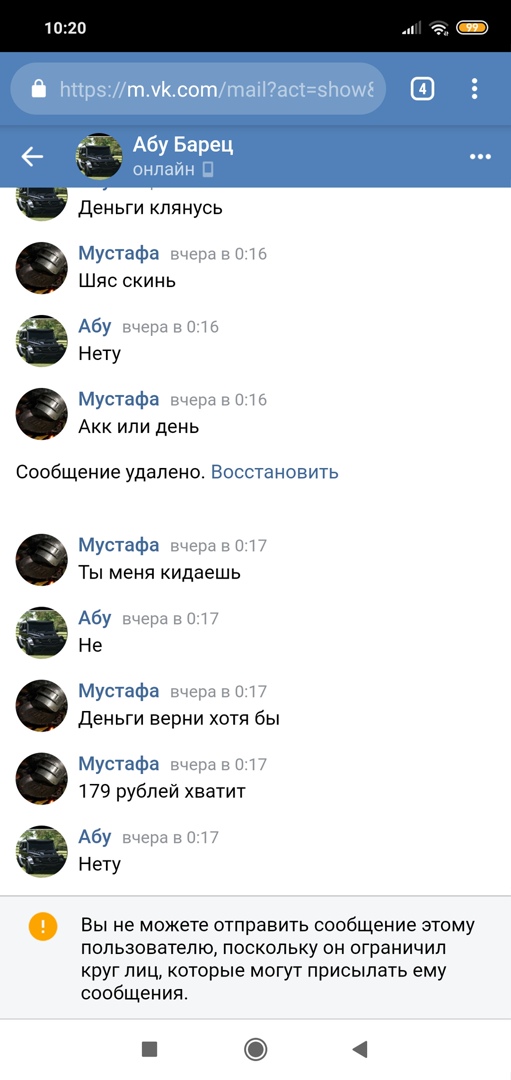Screen dimensions: 511x1080
Task: Tap the orange warning exclamation icon
Action: click(43, 925)
